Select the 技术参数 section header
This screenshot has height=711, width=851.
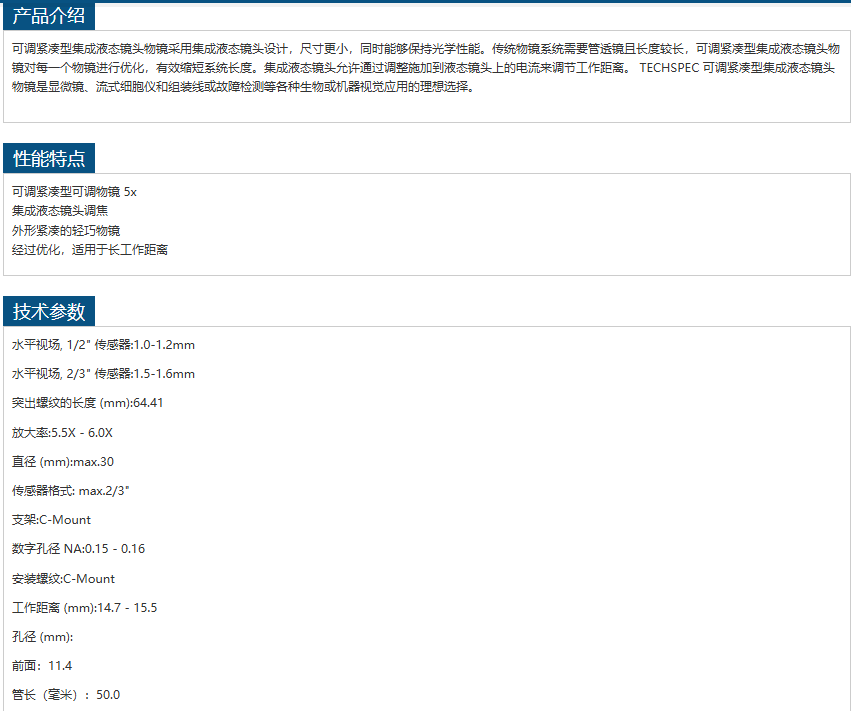[x=49, y=311]
